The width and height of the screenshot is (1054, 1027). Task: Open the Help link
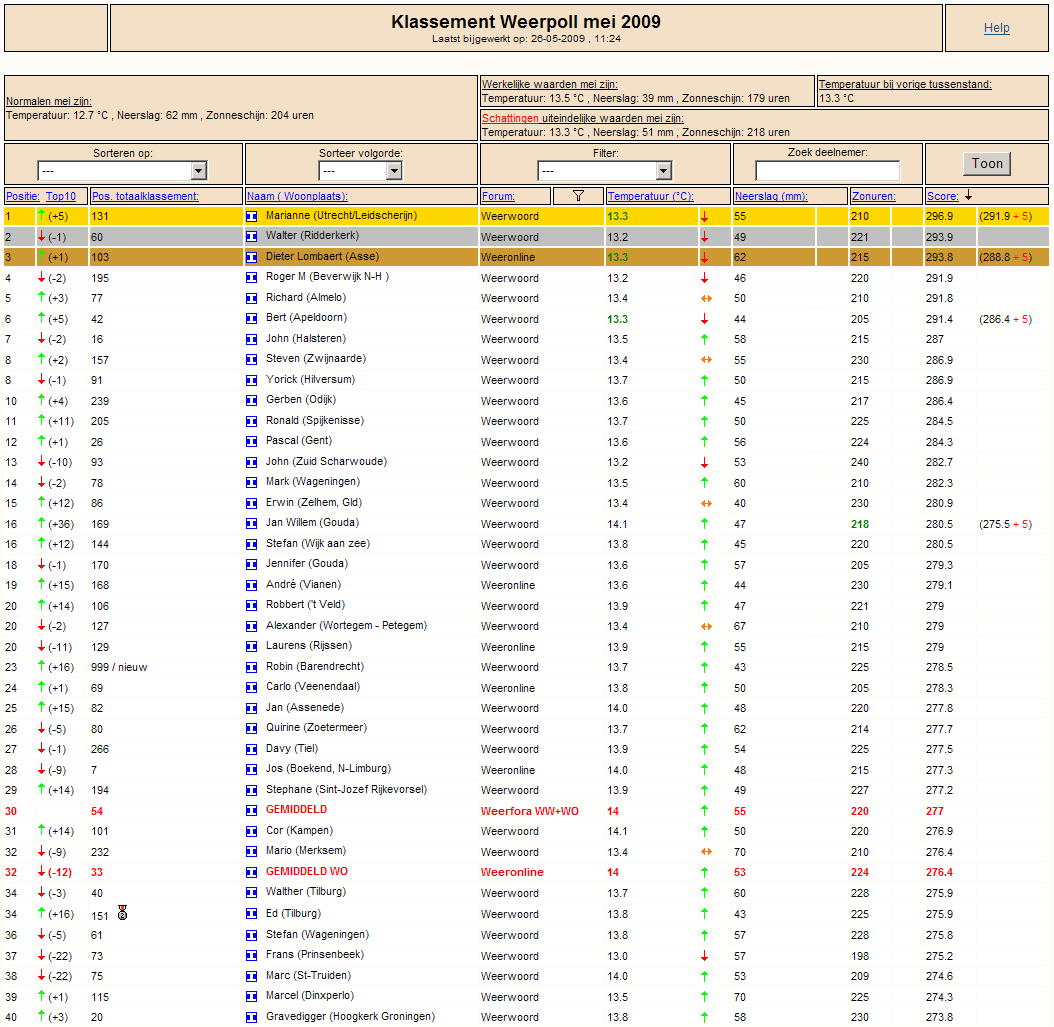tap(996, 28)
